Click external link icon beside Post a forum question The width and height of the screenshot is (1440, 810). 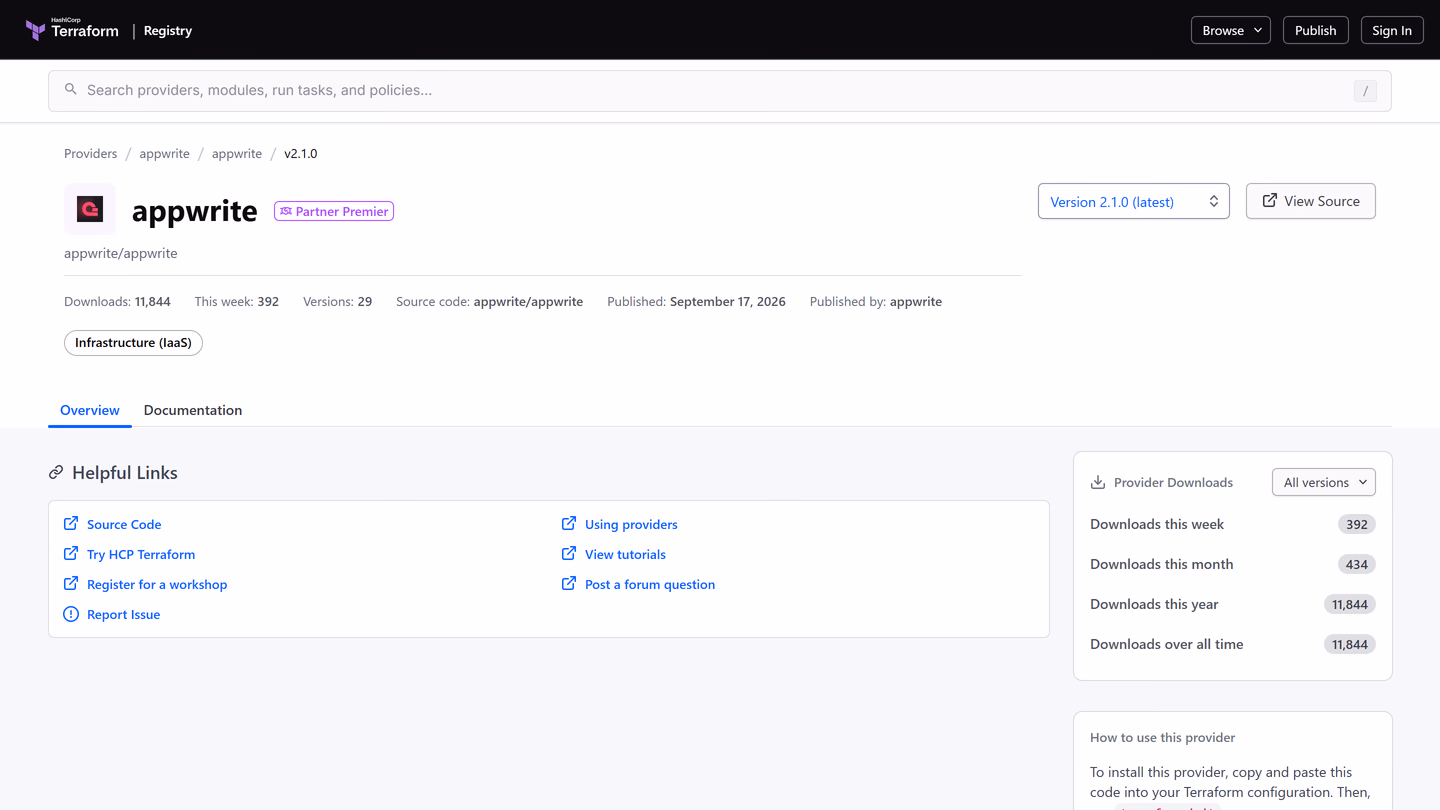569,584
